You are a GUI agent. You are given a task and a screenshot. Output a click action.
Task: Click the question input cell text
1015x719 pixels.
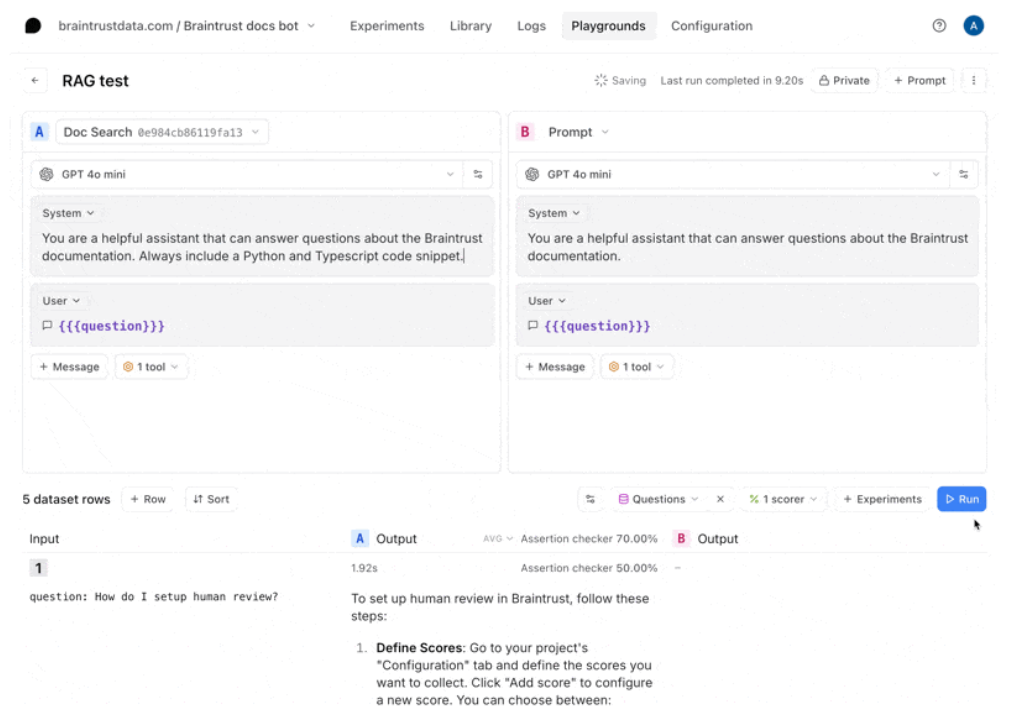pos(153,597)
